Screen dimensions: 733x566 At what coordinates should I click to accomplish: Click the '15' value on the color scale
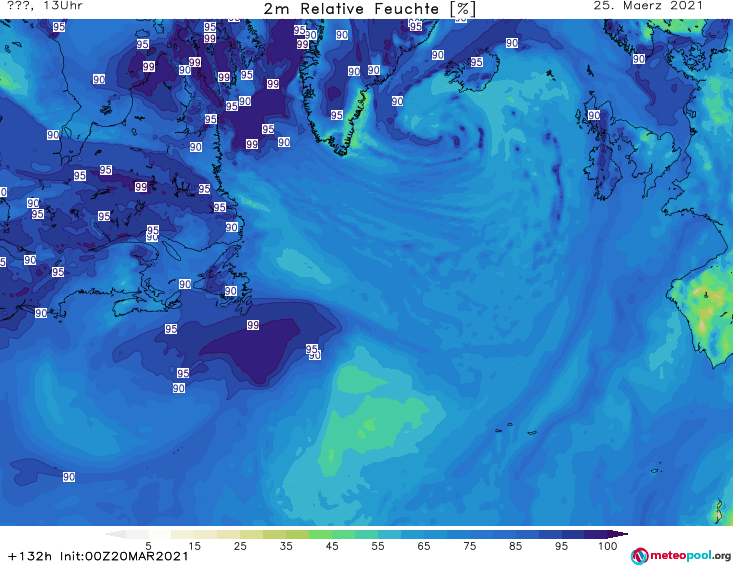pyautogui.click(x=194, y=546)
